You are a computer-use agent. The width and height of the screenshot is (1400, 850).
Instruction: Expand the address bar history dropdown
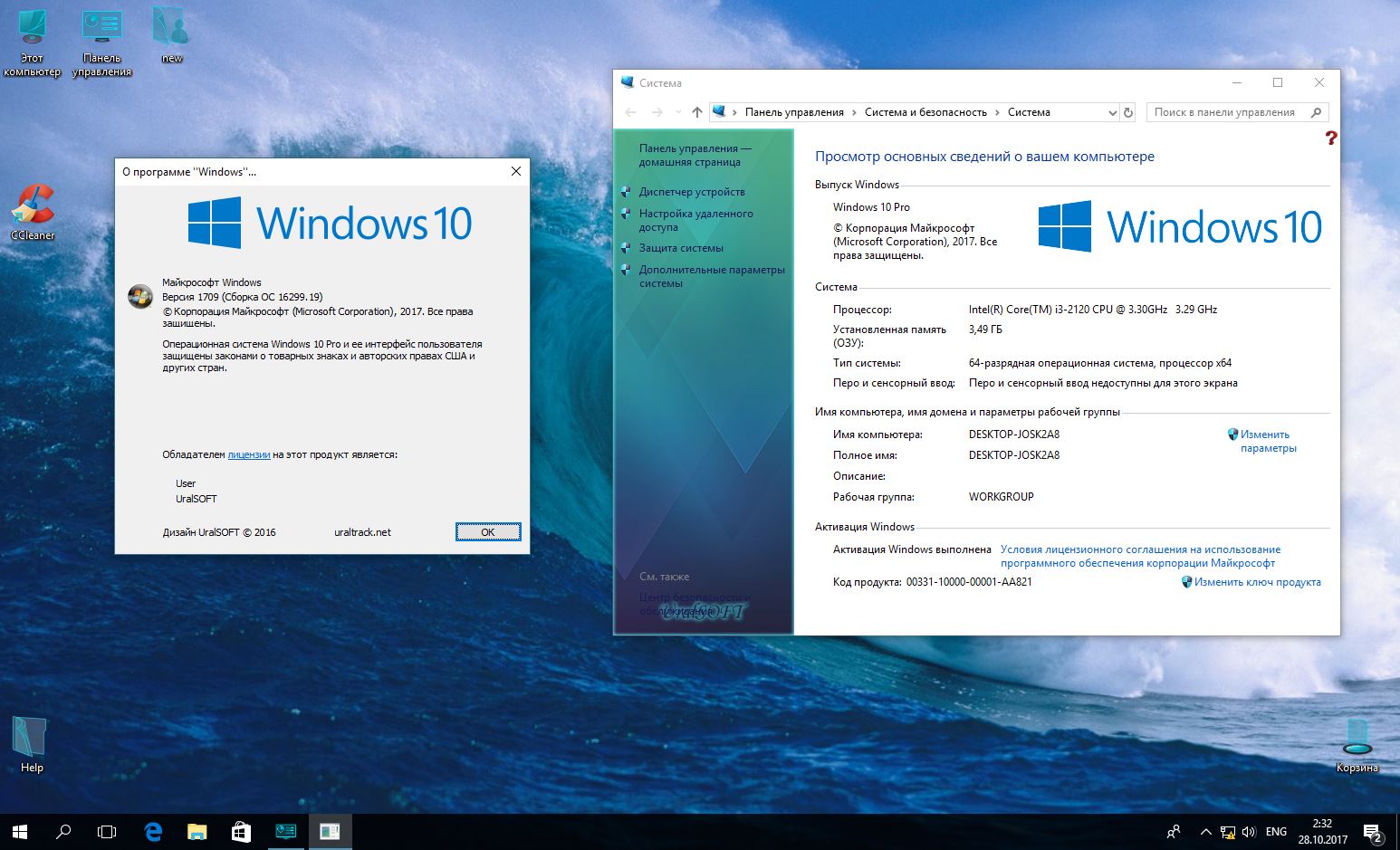click(1112, 112)
